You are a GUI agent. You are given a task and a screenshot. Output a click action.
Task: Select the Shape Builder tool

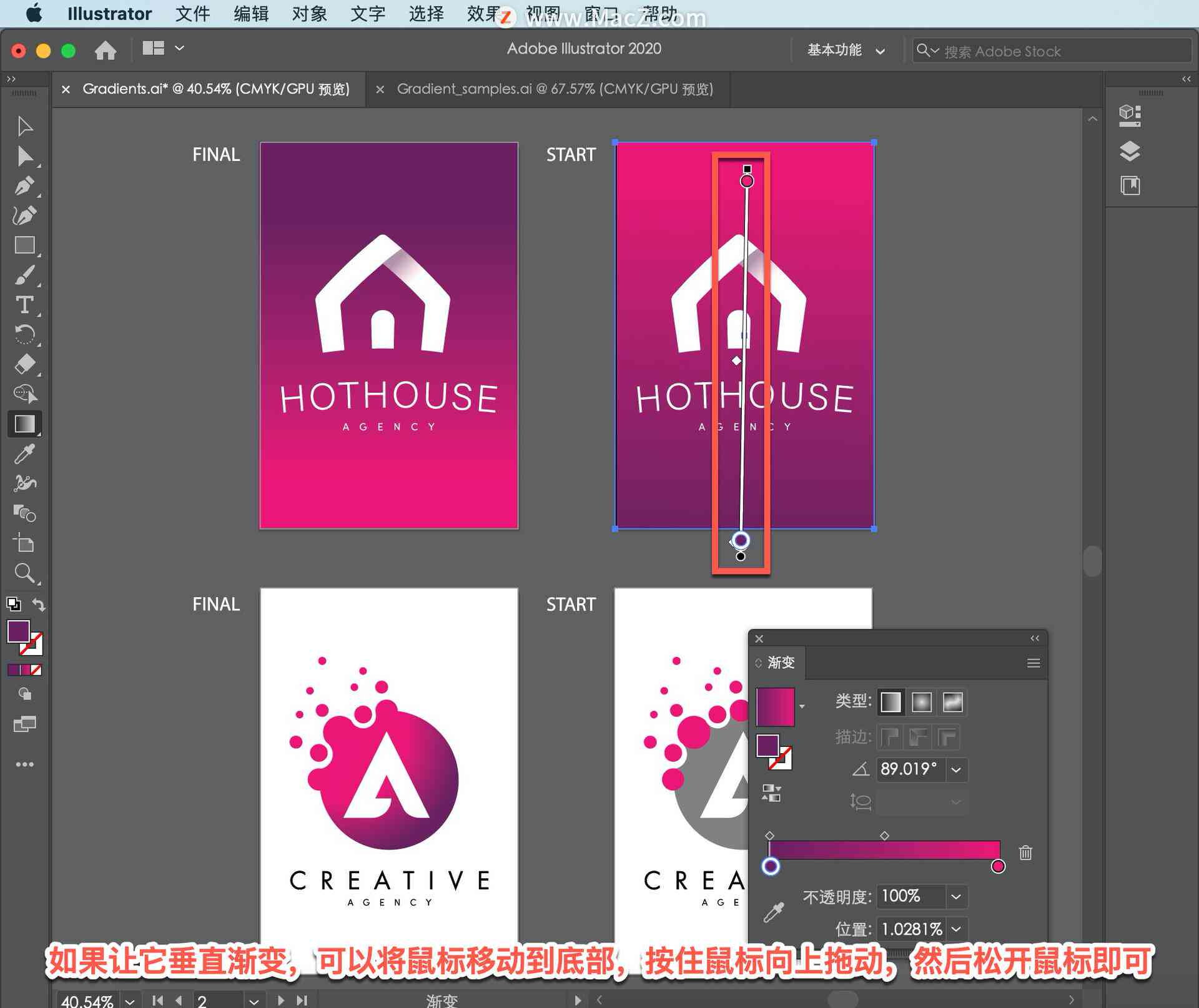pyautogui.click(x=24, y=393)
